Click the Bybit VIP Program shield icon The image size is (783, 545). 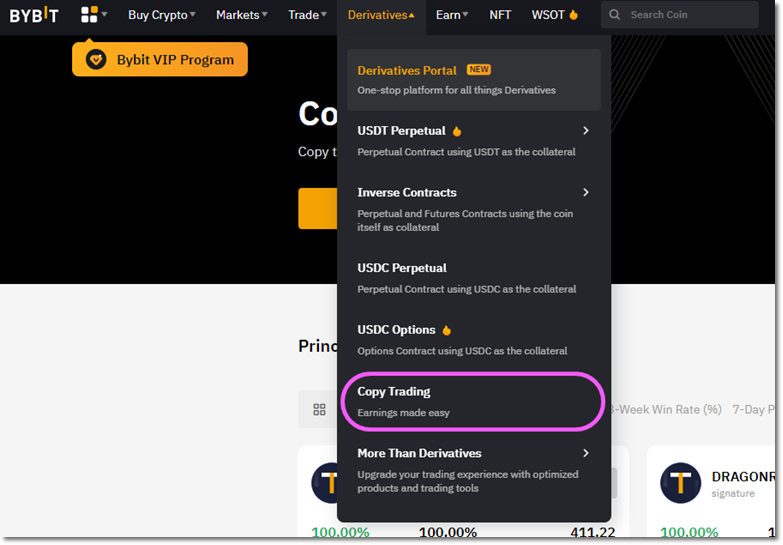point(96,59)
